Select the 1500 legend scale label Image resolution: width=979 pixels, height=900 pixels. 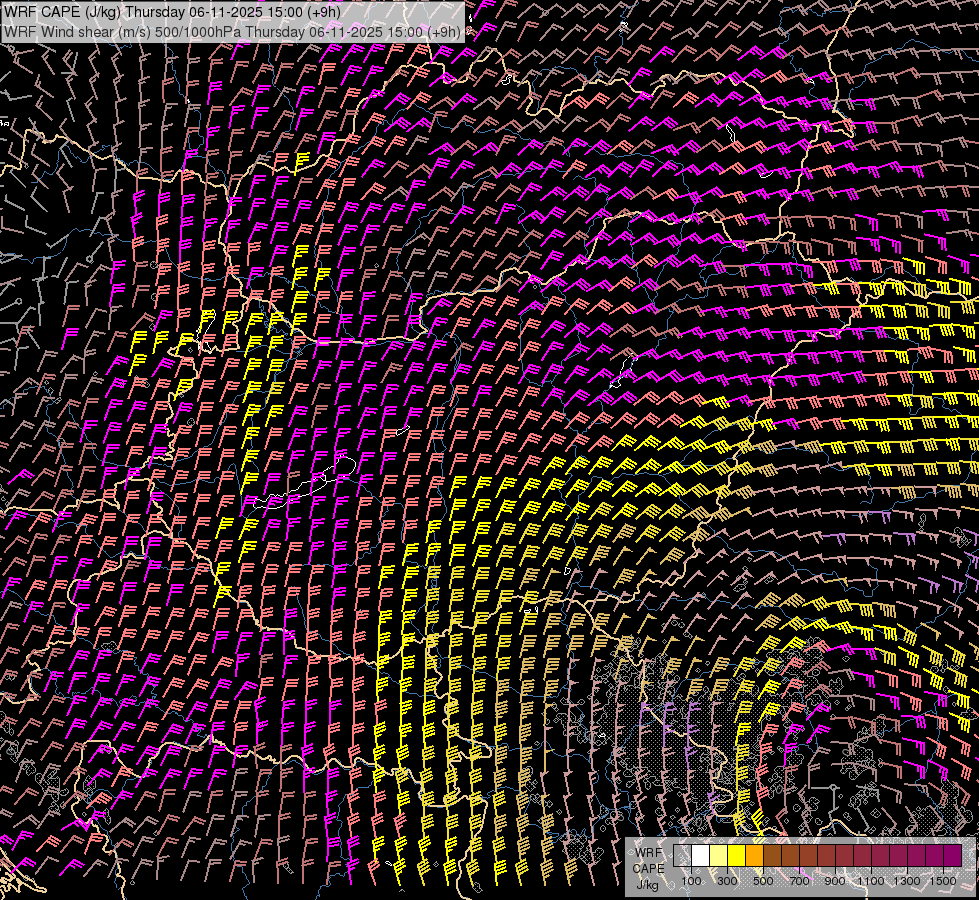943,880
